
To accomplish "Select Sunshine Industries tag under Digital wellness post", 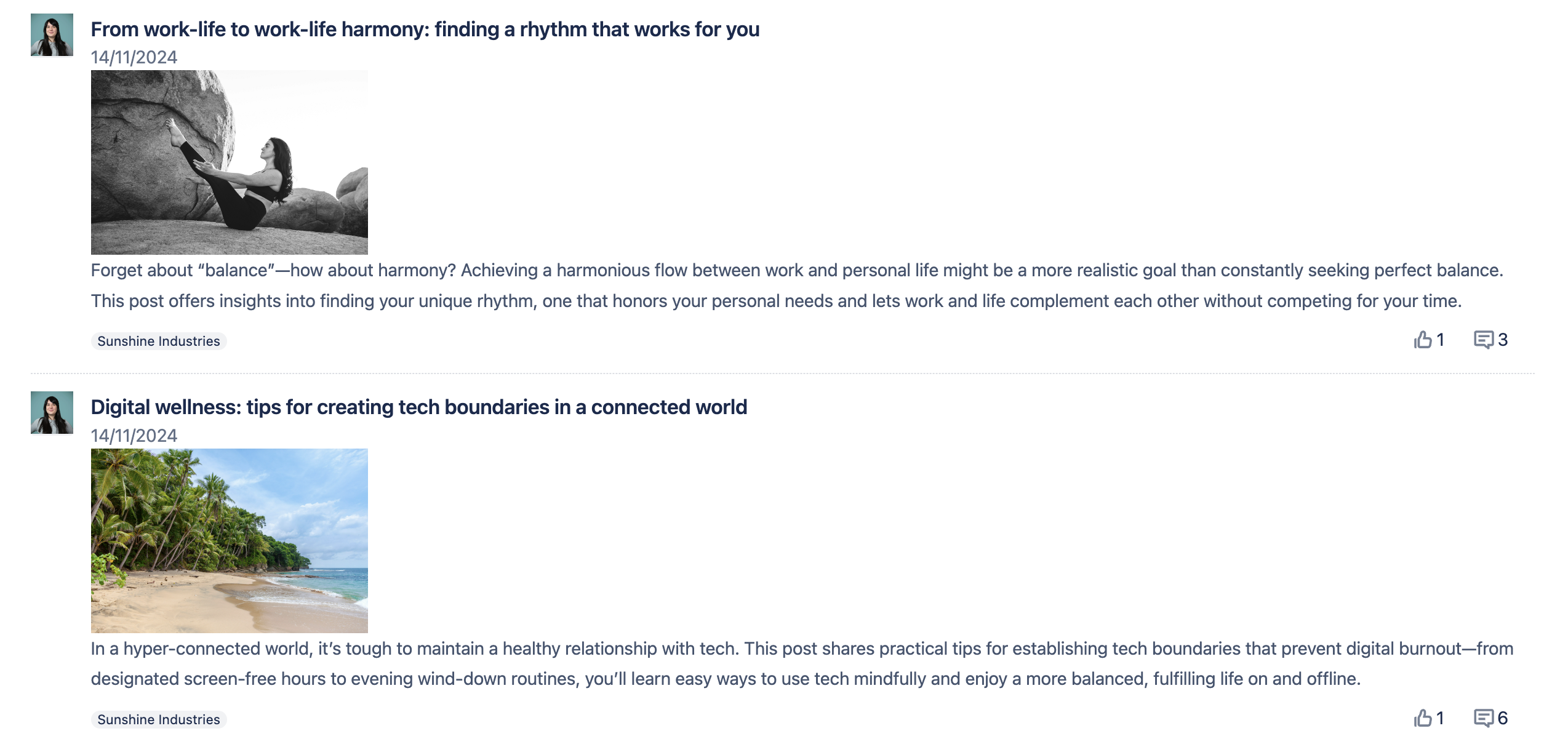I will (x=159, y=719).
